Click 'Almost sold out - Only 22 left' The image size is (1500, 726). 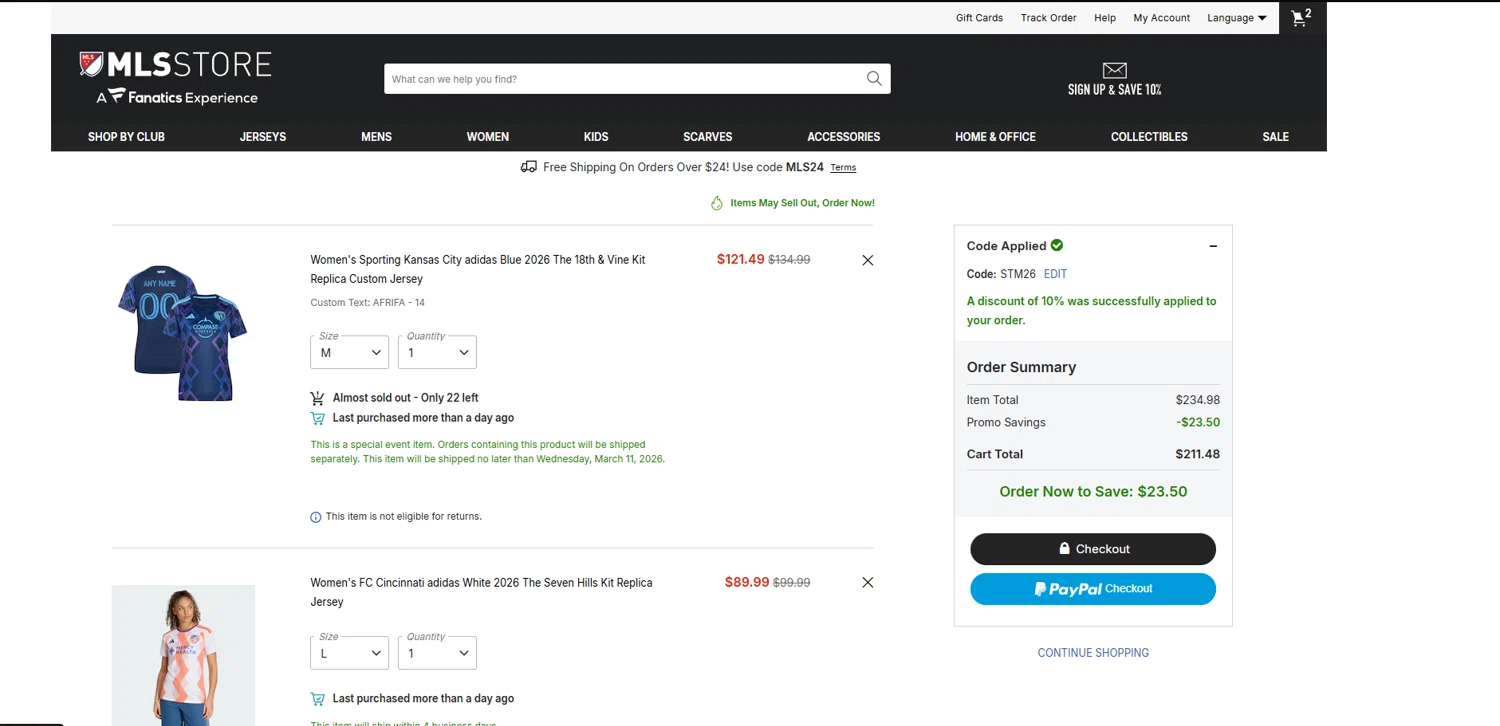tap(405, 398)
